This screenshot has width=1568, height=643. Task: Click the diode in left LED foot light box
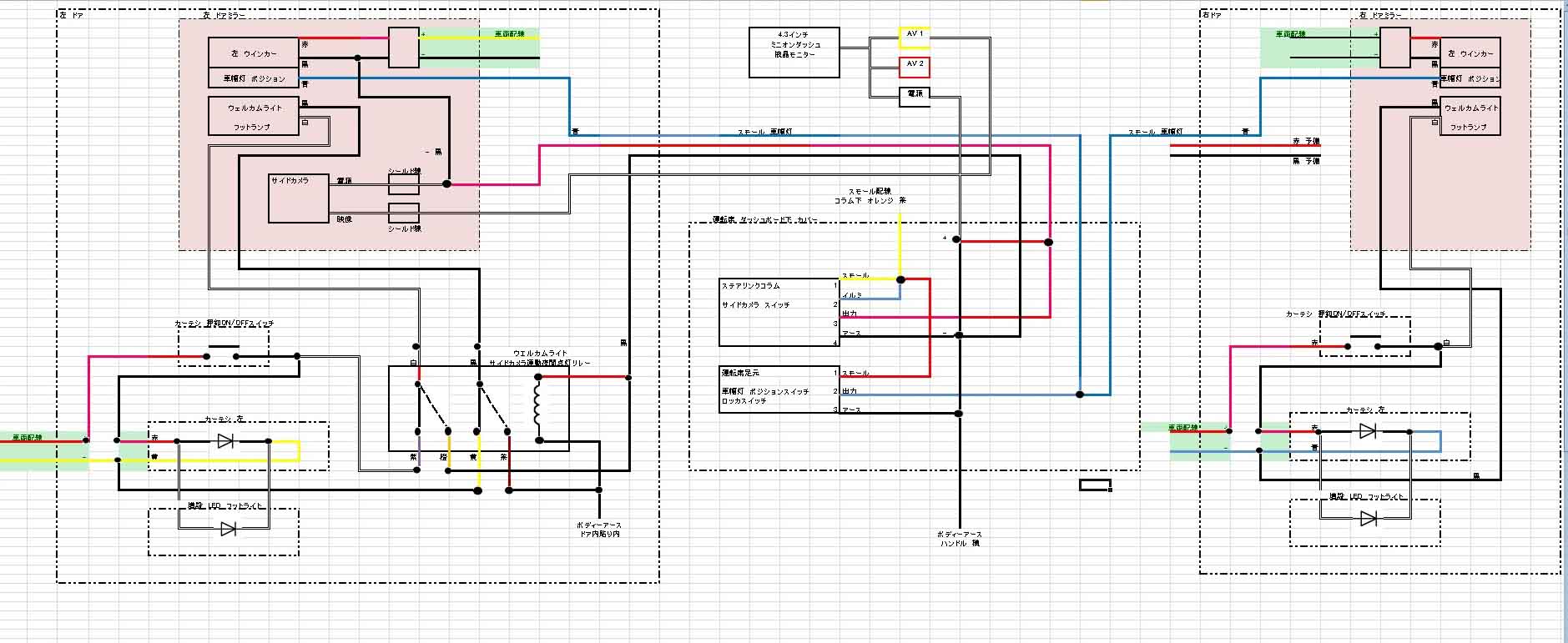pos(227,528)
